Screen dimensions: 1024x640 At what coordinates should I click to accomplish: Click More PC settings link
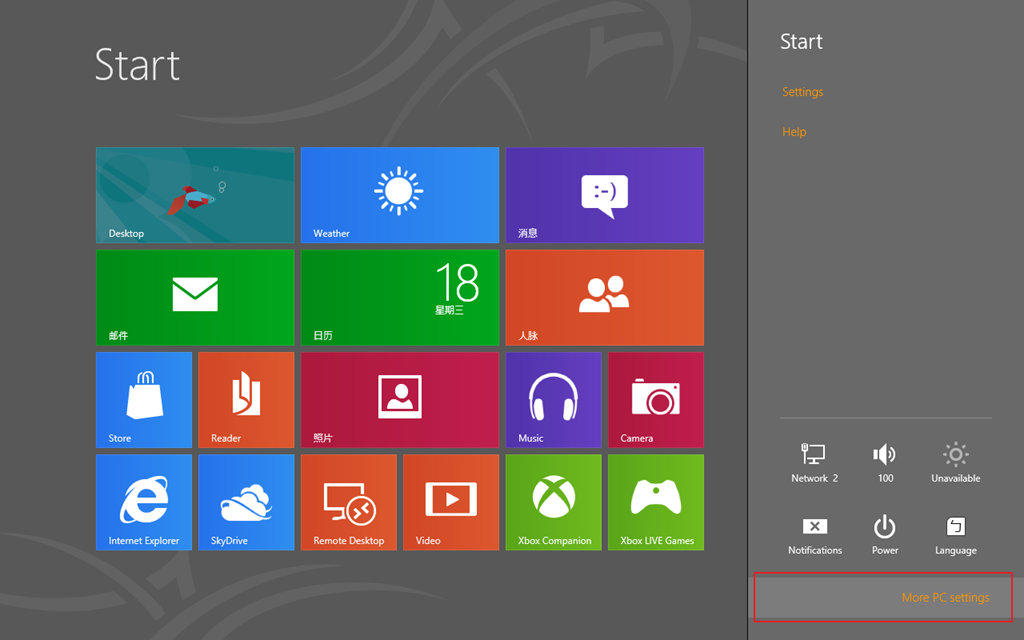[x=945, y=598]
